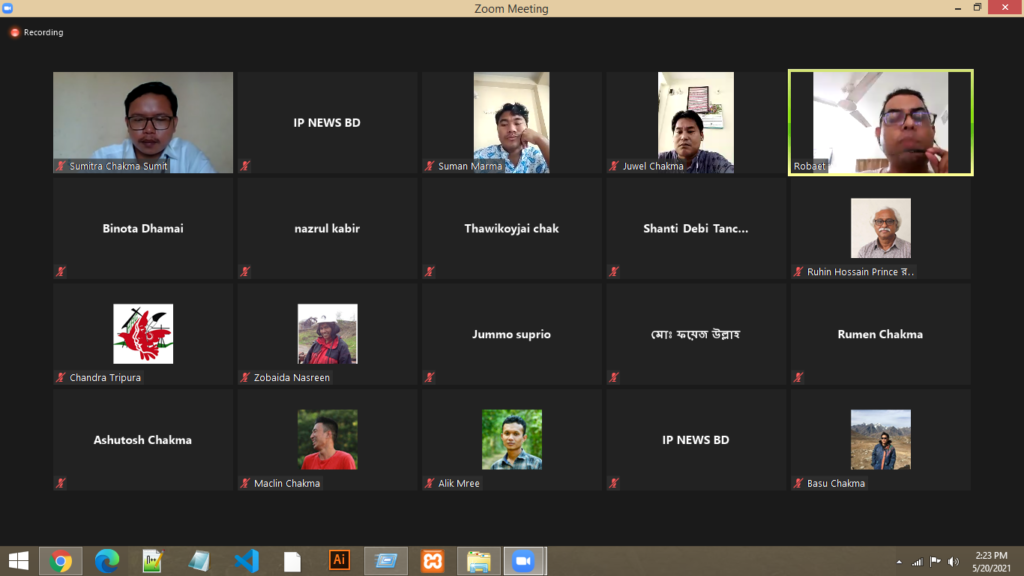The height and width of the screenshot is (576, 1024).
Task: Open the network signal icon in system tray
Action: [x=918, y=562]
